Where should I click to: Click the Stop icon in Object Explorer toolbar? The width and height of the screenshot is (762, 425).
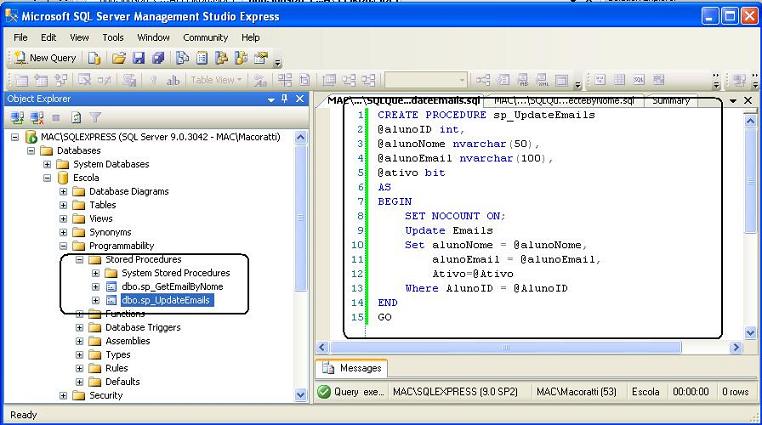(56, 118)
